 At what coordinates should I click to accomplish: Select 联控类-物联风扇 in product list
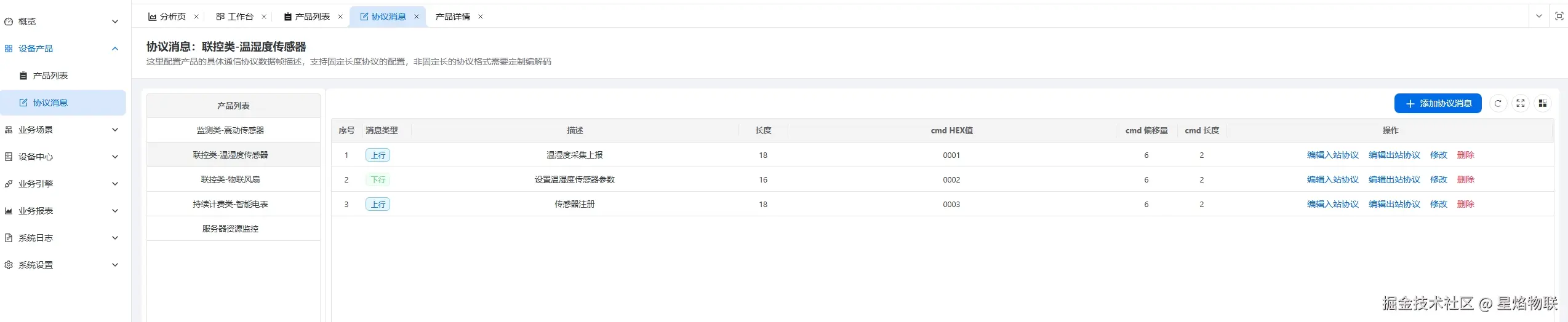[231, 179]
